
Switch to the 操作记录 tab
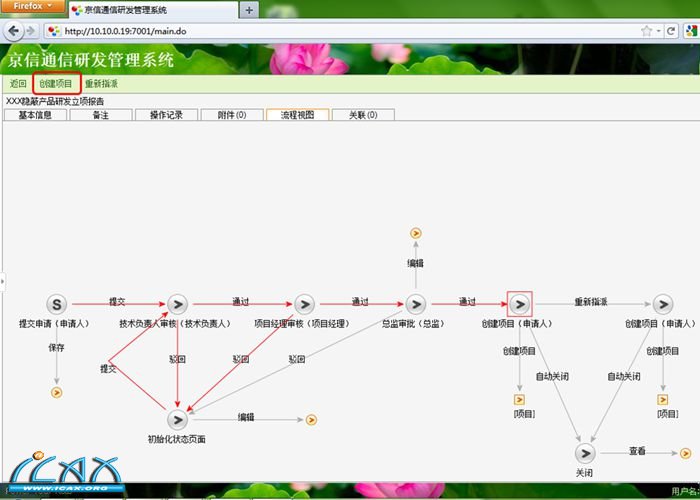point(166,115)
